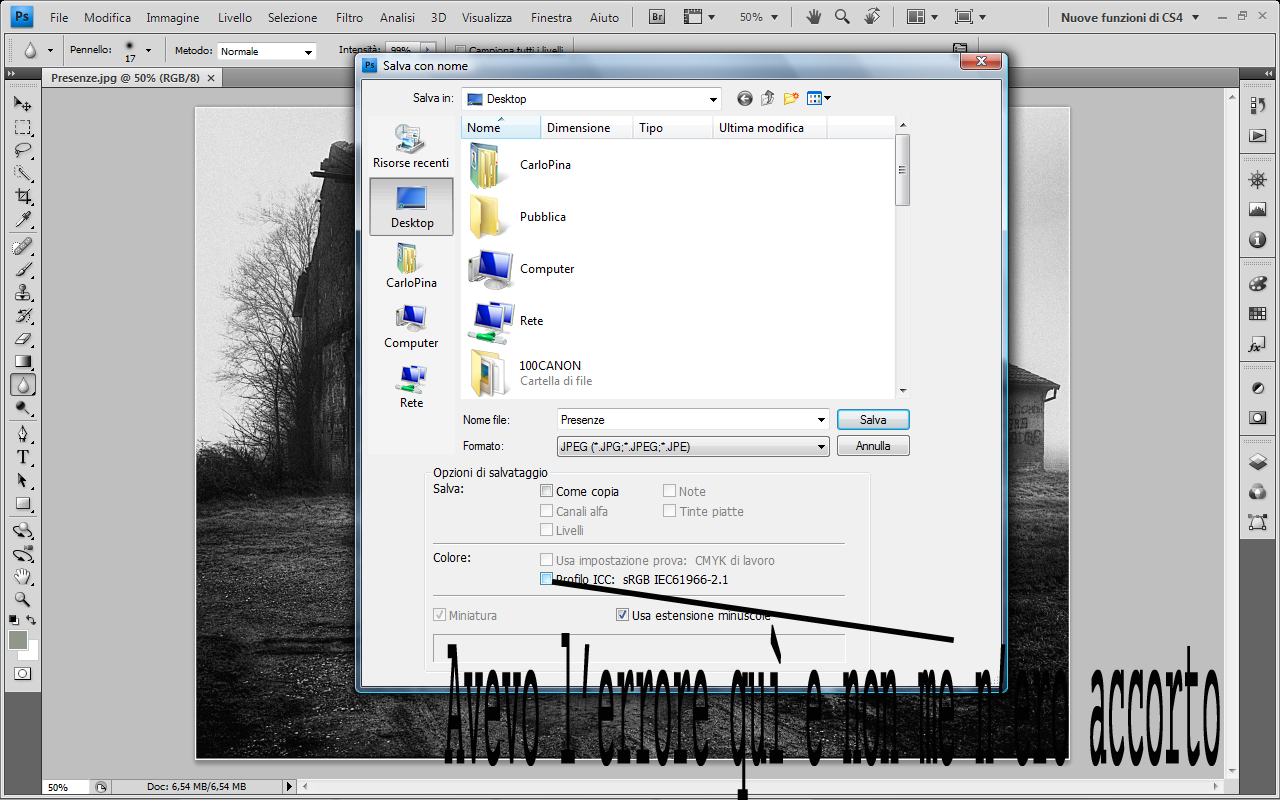Open the Visualizza menu
Screen dimensions: 1280x800
click(x=487, y=18)
